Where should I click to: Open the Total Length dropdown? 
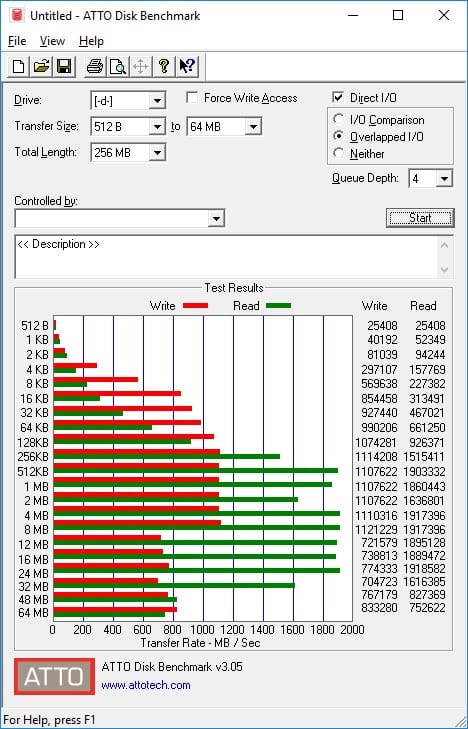click(157, 152)
